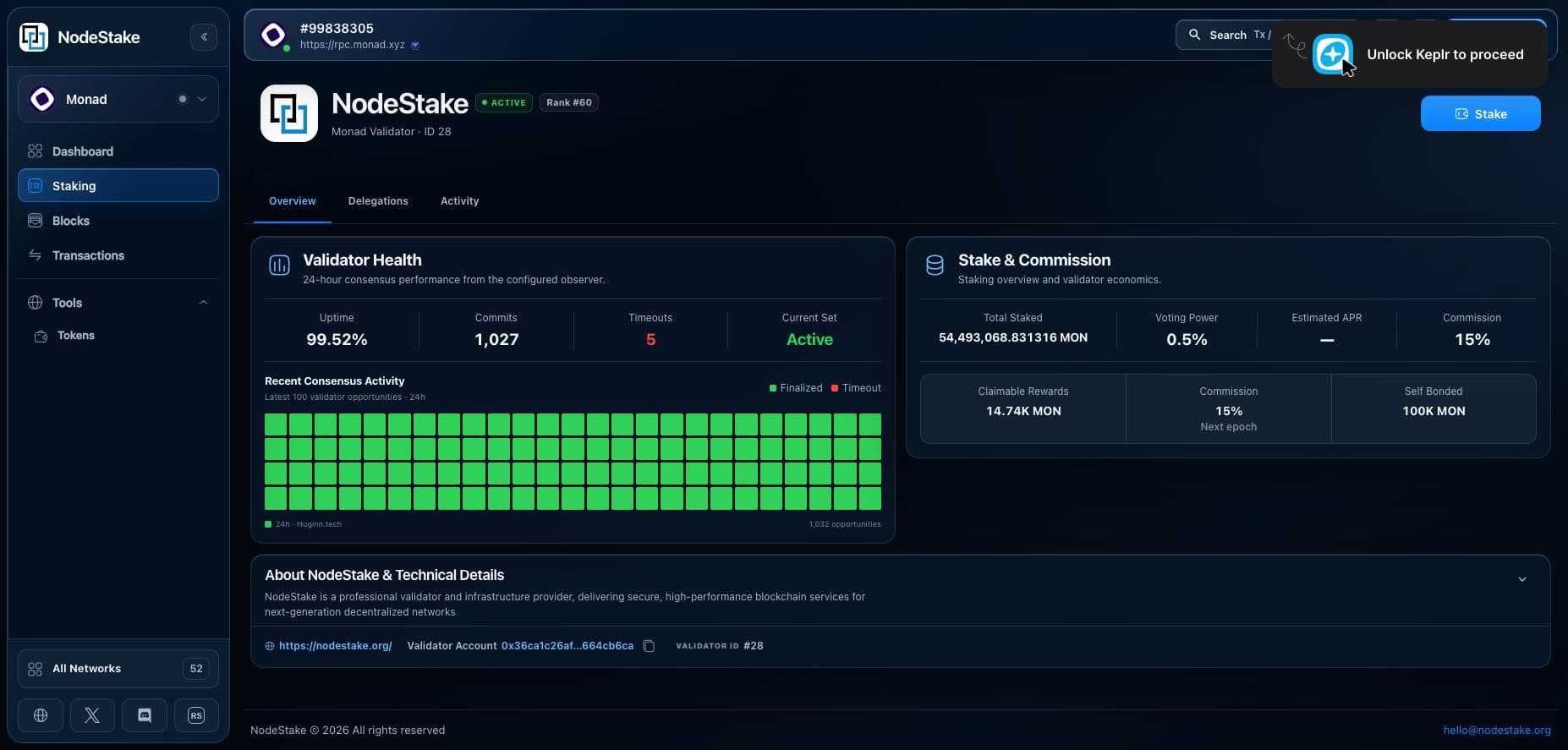The height and width of the screenshot is (750, 1568).
Task: Click the Commits 1,027 value
Action: 496,340
